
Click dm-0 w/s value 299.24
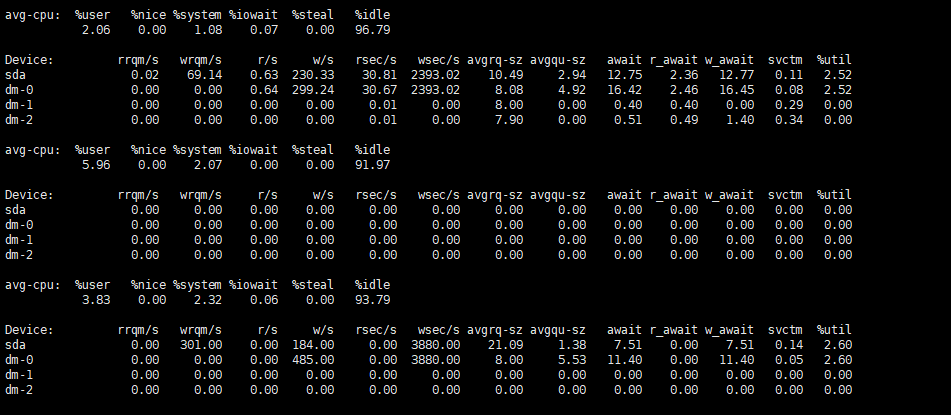click(x=313, y=90)
